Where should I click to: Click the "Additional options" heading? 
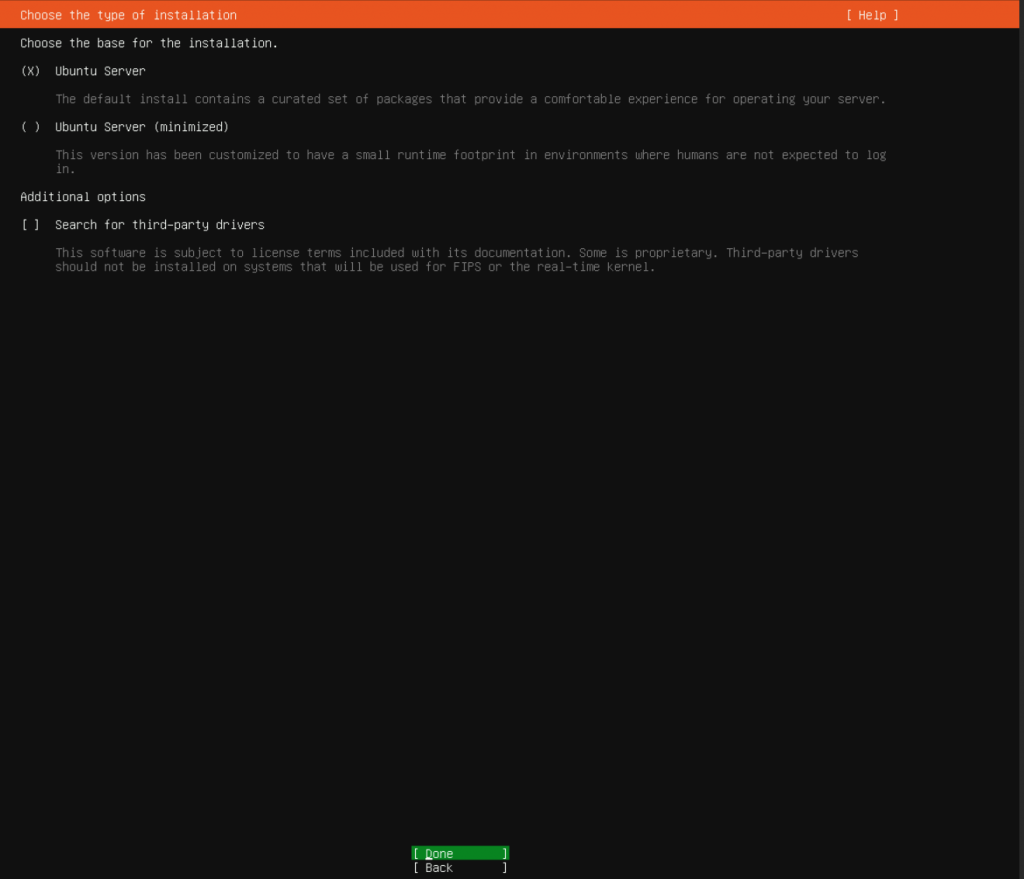pos(83,197)
